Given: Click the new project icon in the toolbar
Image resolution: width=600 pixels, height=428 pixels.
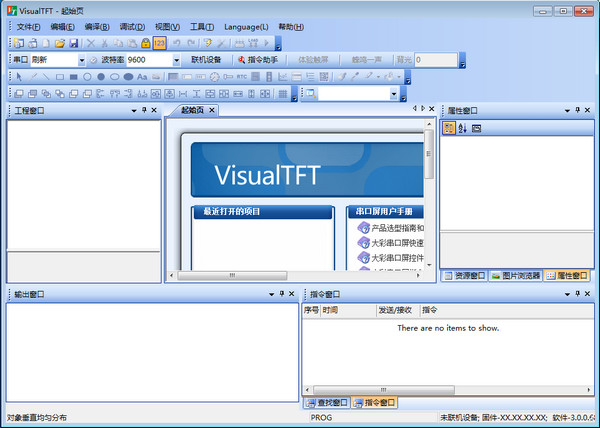Looking at the screenshot, I should coord(19,43).
